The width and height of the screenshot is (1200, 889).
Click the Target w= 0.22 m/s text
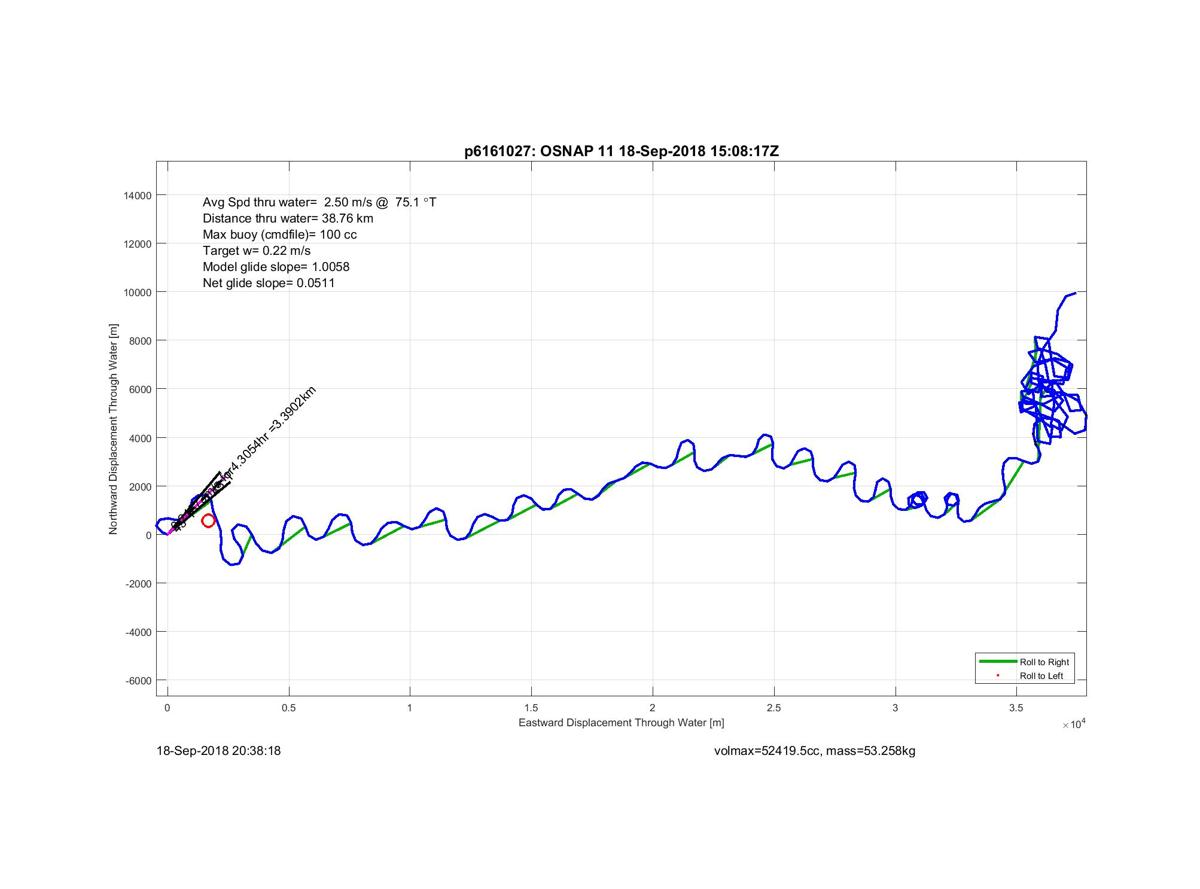(x=256, y=251)
